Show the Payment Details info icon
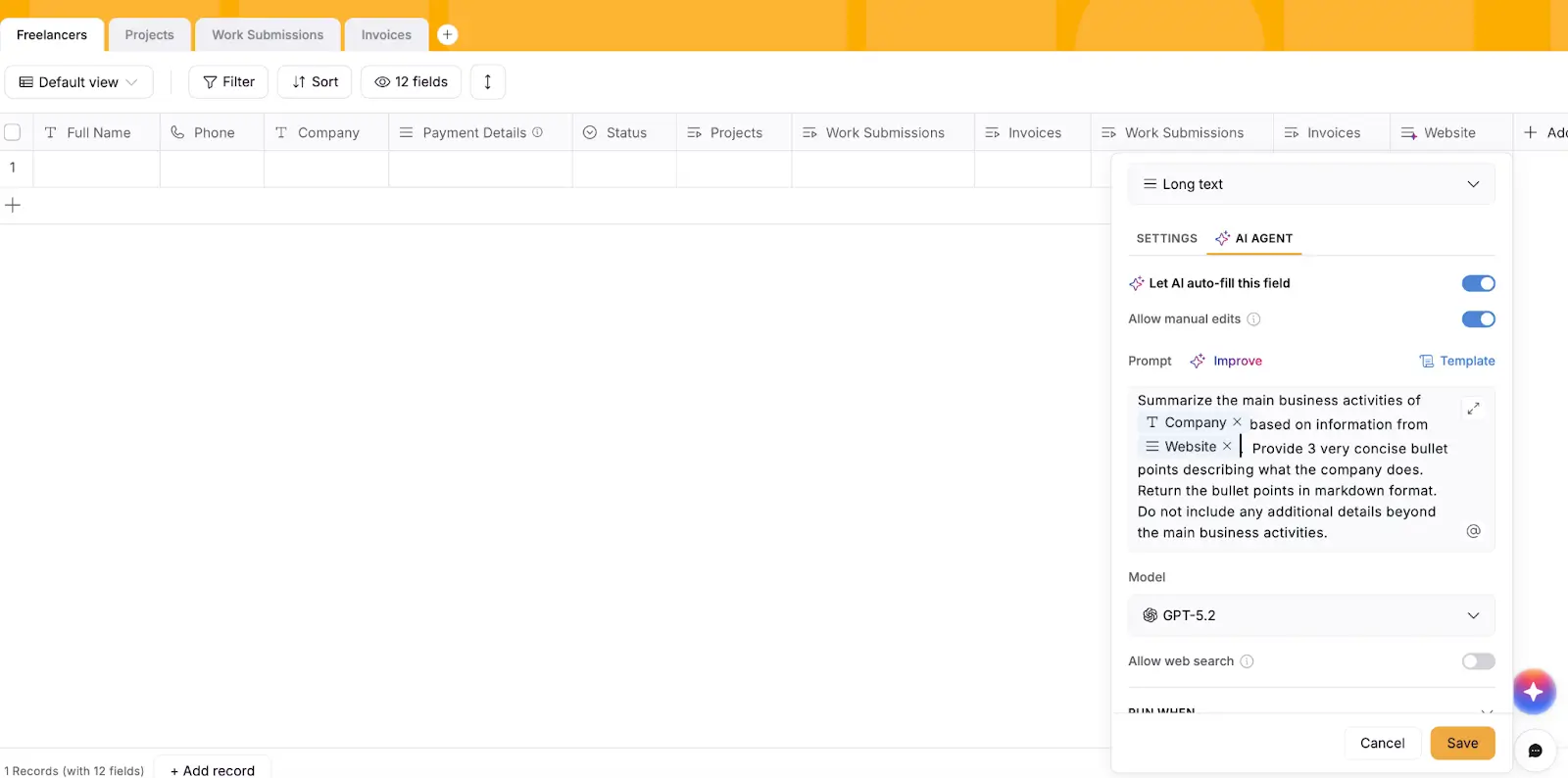 click(x=537, y=132)
